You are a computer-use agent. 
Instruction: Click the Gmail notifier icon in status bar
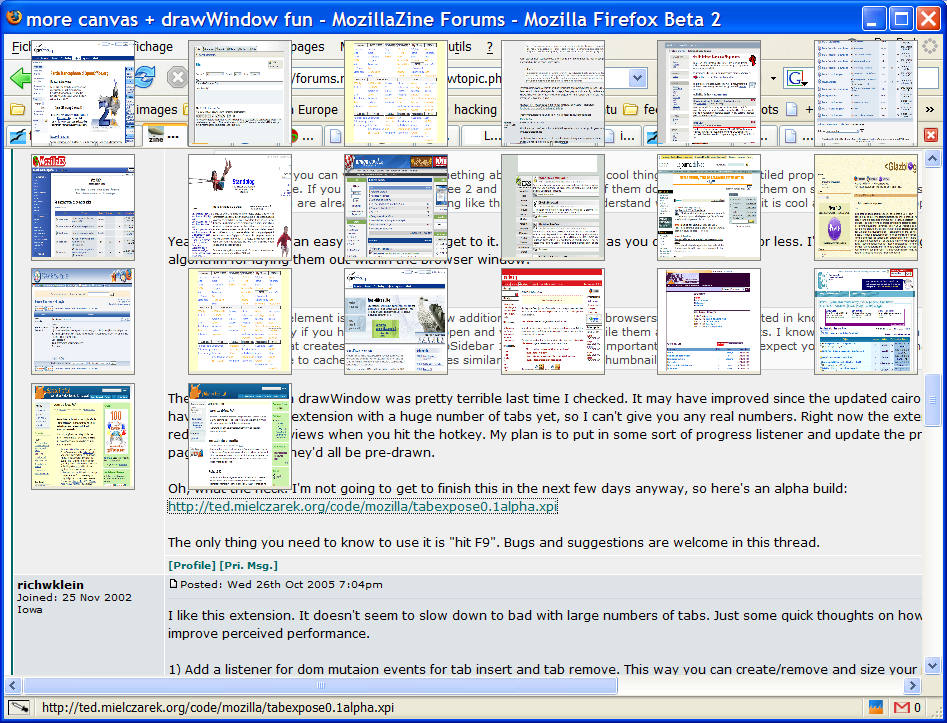coord(902,707)
